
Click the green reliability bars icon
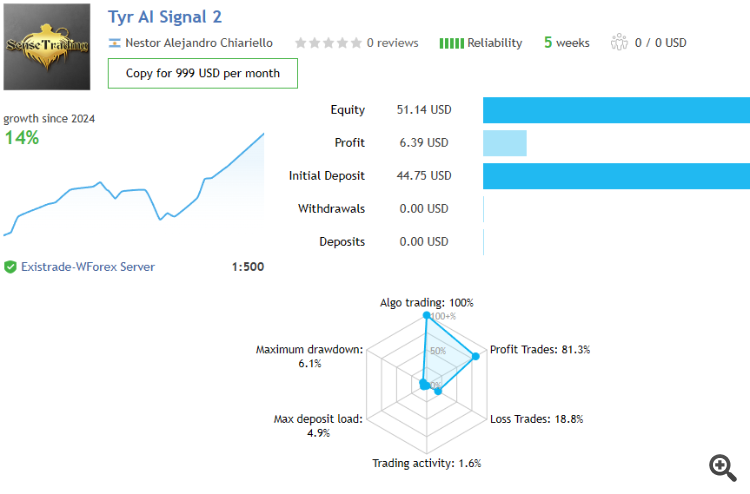(451, 43)
